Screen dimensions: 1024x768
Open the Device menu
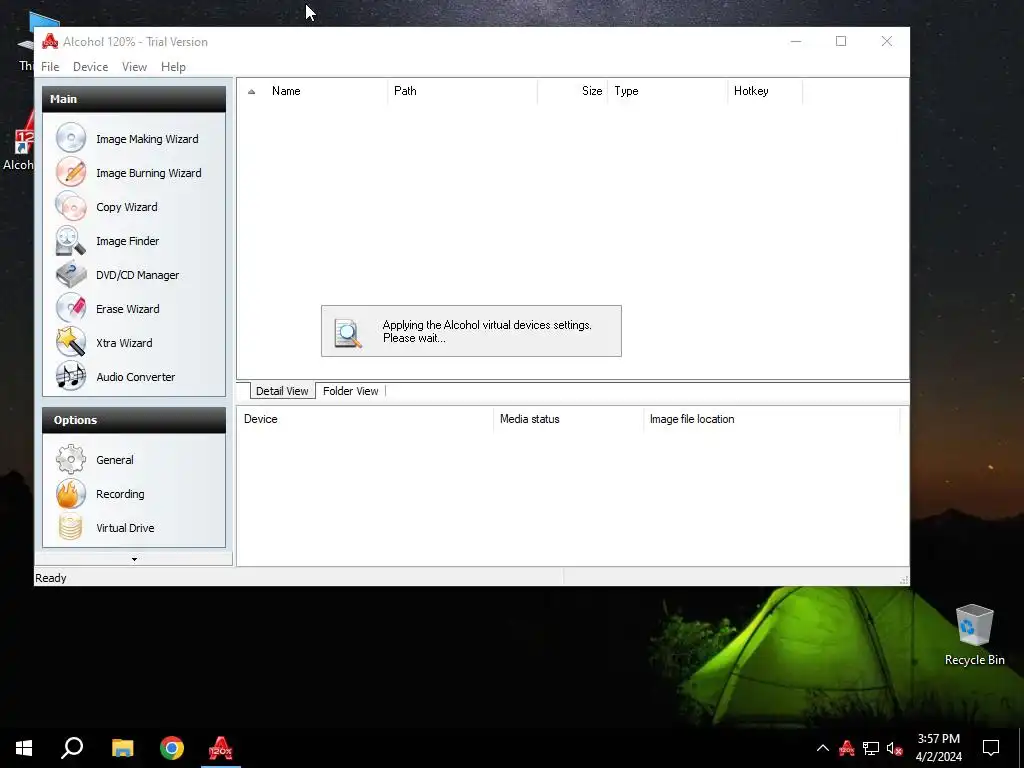click(x=90, y=67)
